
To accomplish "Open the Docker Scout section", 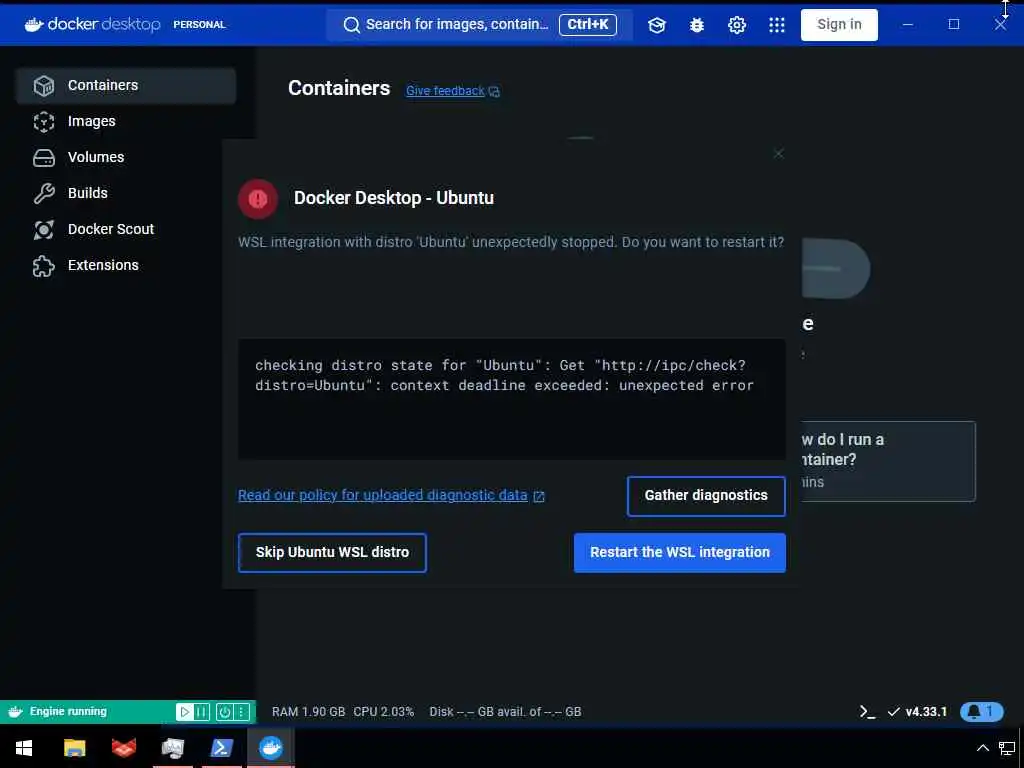I will click(126, 229).
